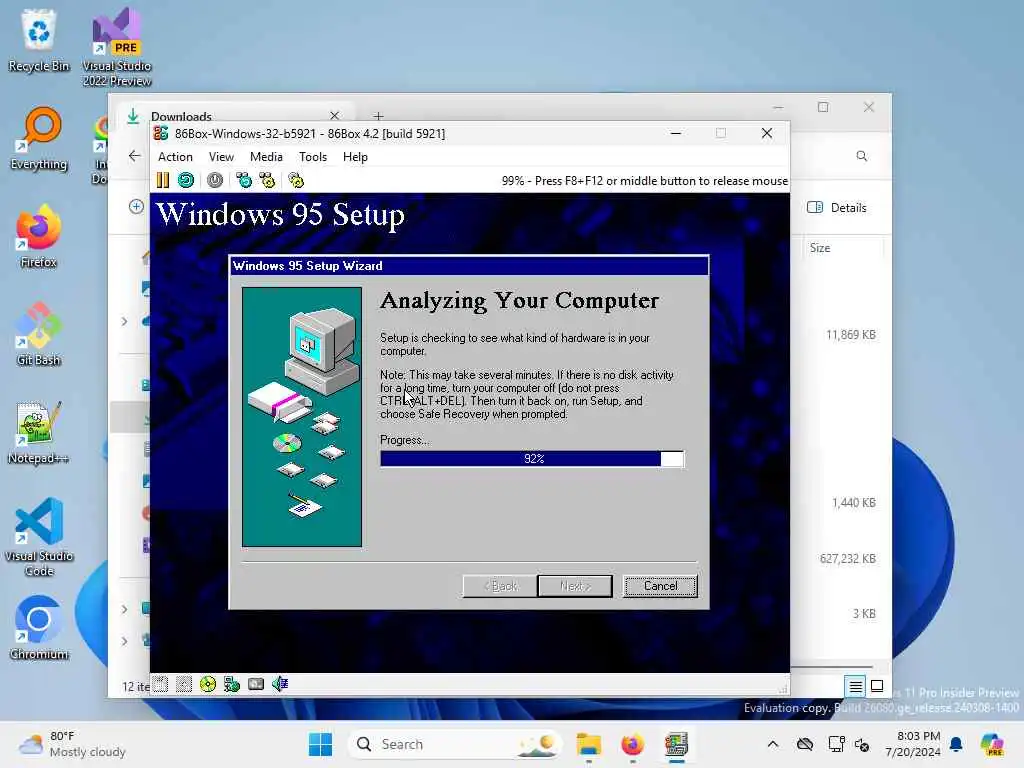Open the Action menu in 86Box
This screenshot has width=1024, height=768.
[x=175, y=157]
